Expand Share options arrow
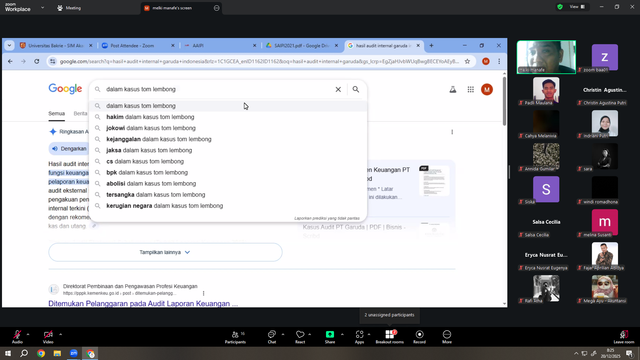Viewport: 640px width, 360px height. point(342,334)
